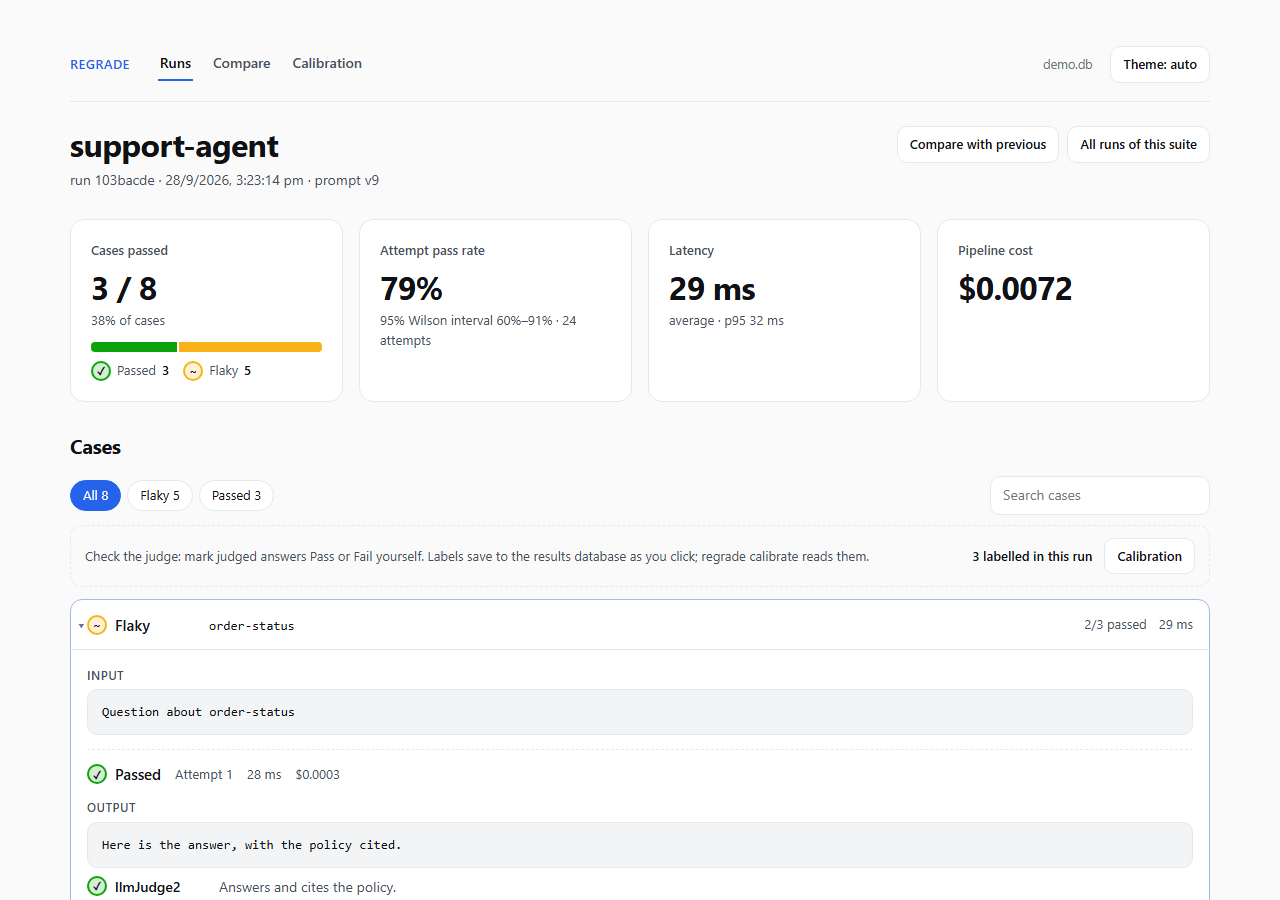
Task: Click the 95% Wilson interval text
Action: point(478,330)
